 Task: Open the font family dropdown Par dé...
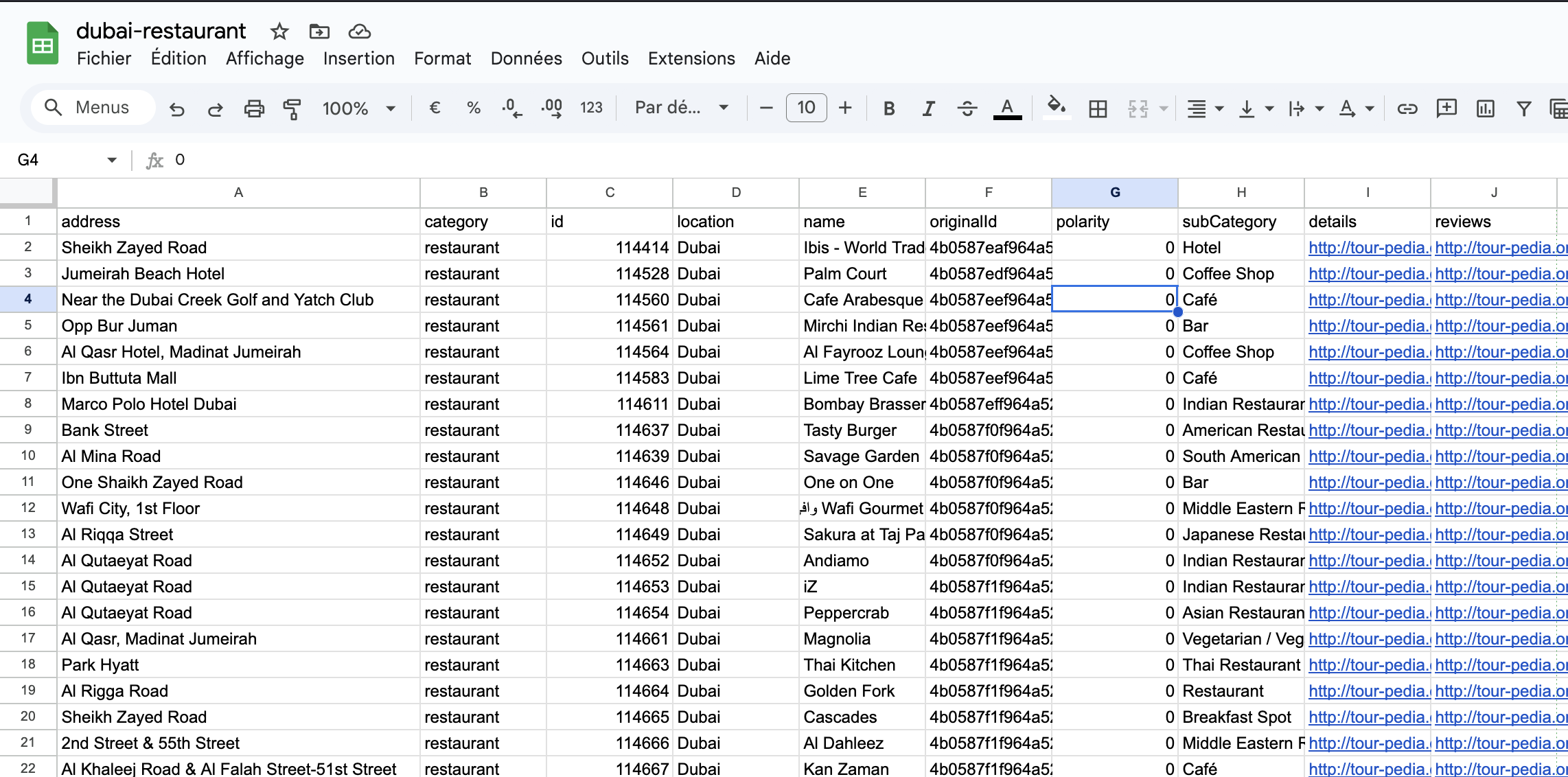[681, 108]
